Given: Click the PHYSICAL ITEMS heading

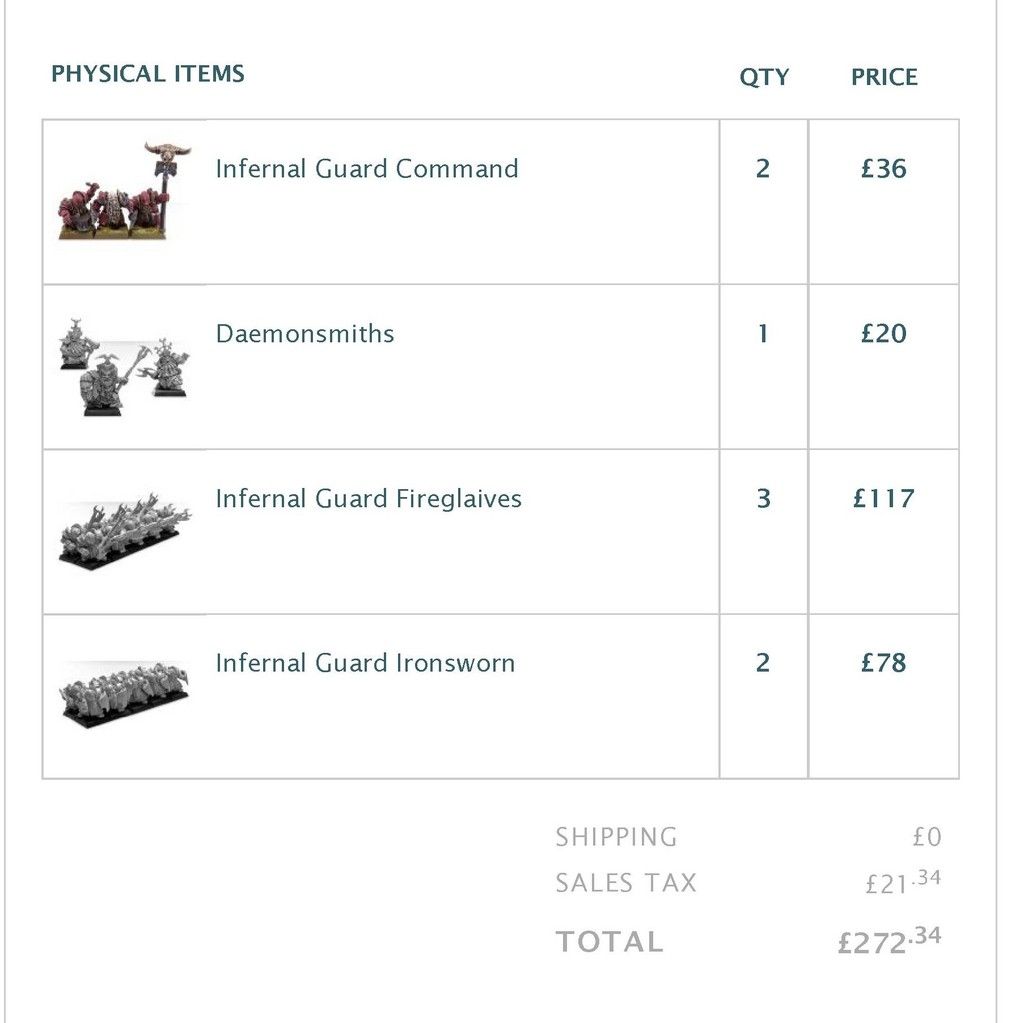Looking at the screenshot, I should point(148,73).
